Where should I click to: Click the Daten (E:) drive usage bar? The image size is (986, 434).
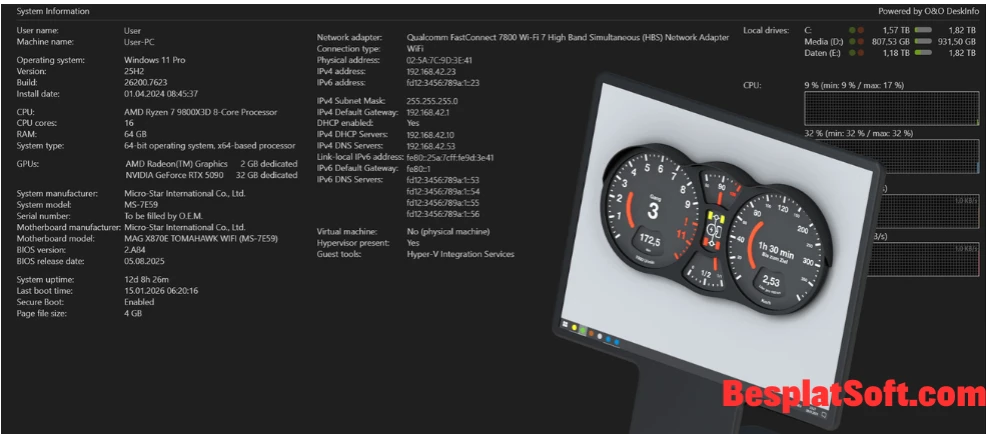coord(923,53)
